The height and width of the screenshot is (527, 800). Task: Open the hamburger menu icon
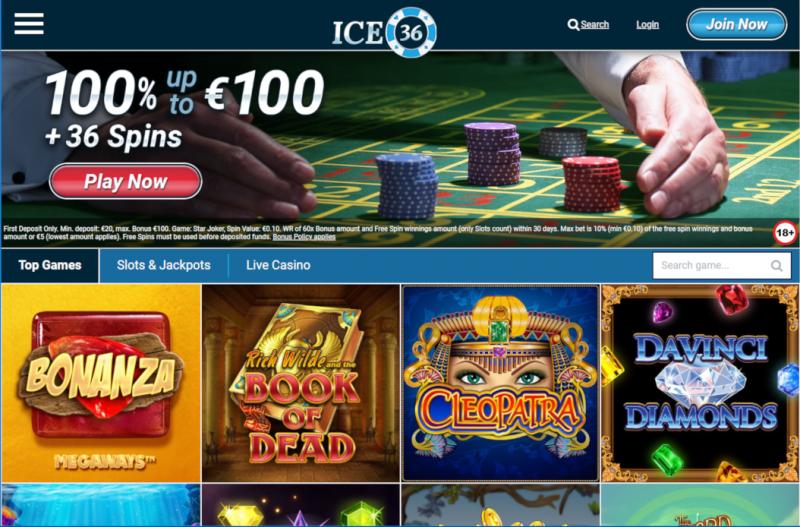pyautogui.click(x=29, y=23)
